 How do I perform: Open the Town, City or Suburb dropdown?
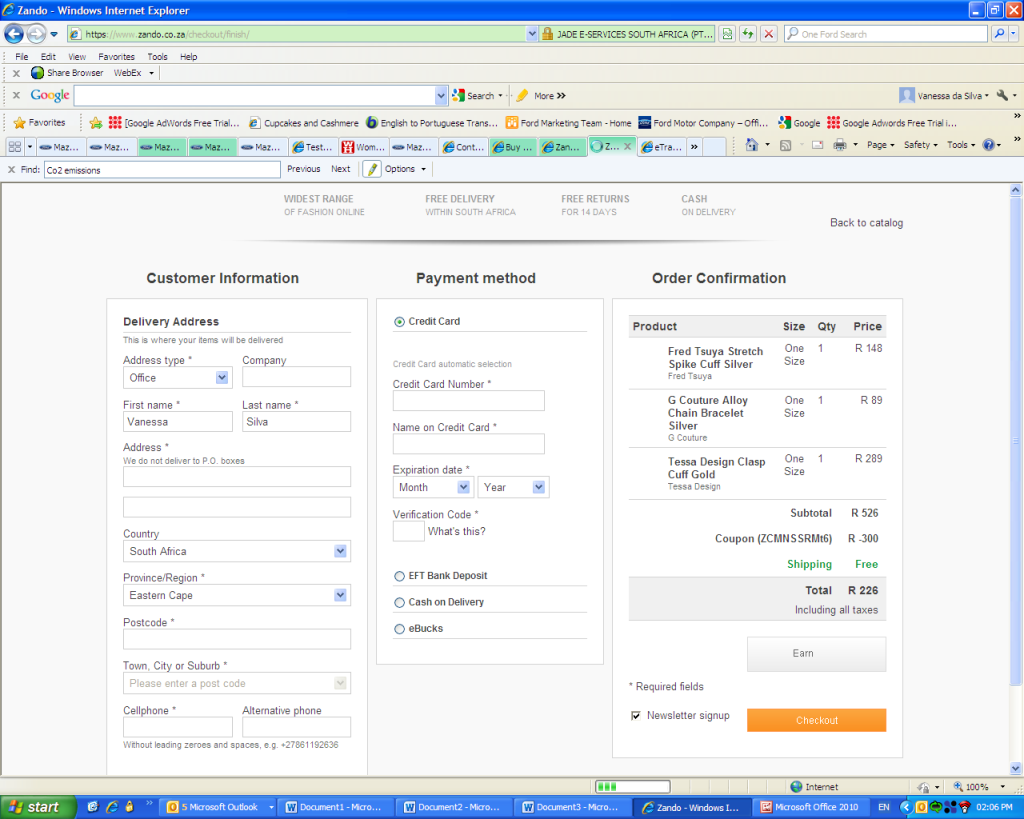pyautogui.click(x=236, y=683)
